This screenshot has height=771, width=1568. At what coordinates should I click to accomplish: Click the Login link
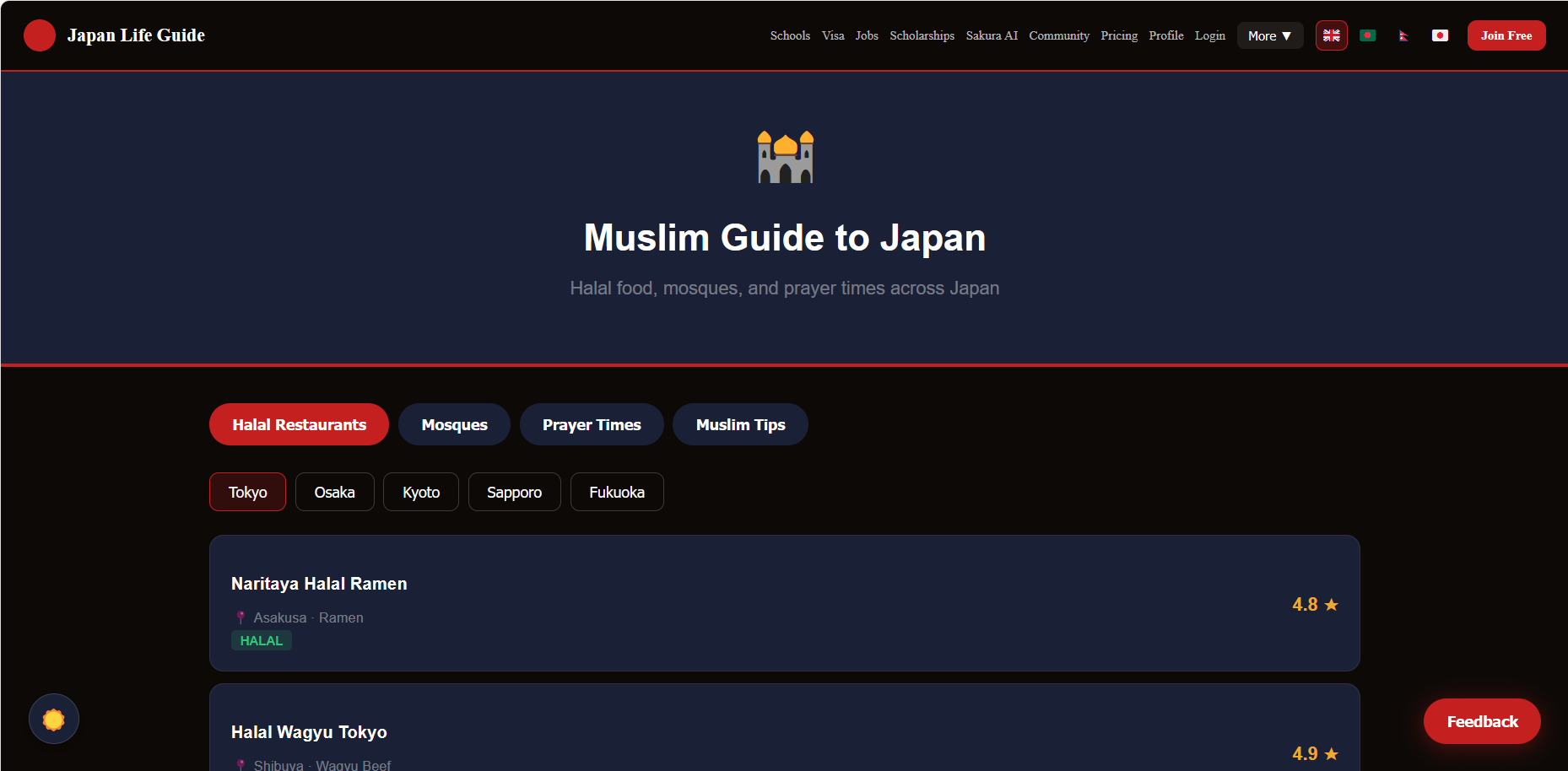point(1210,35)
